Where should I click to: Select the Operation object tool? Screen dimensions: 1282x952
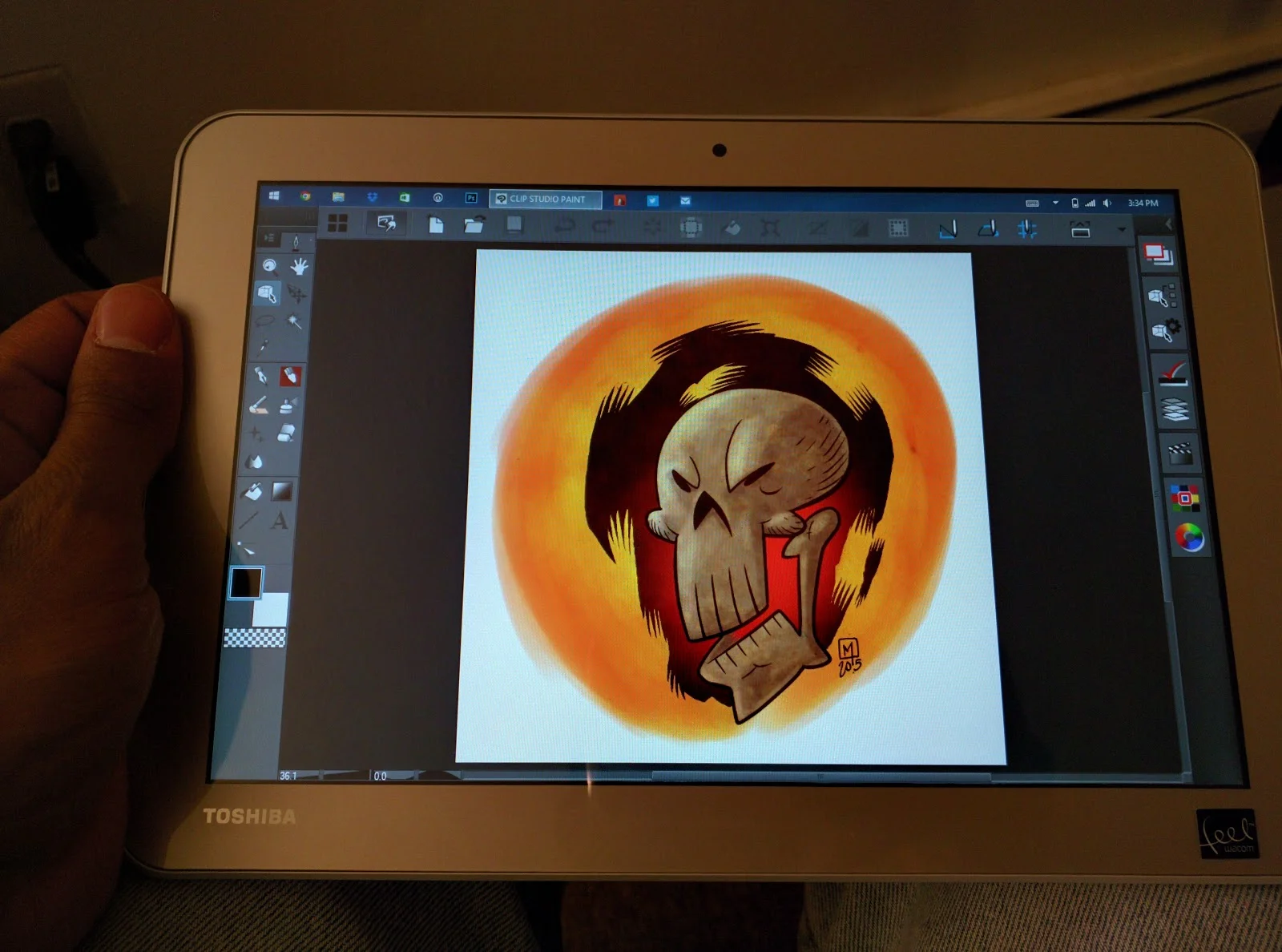(x=268, y=294)
